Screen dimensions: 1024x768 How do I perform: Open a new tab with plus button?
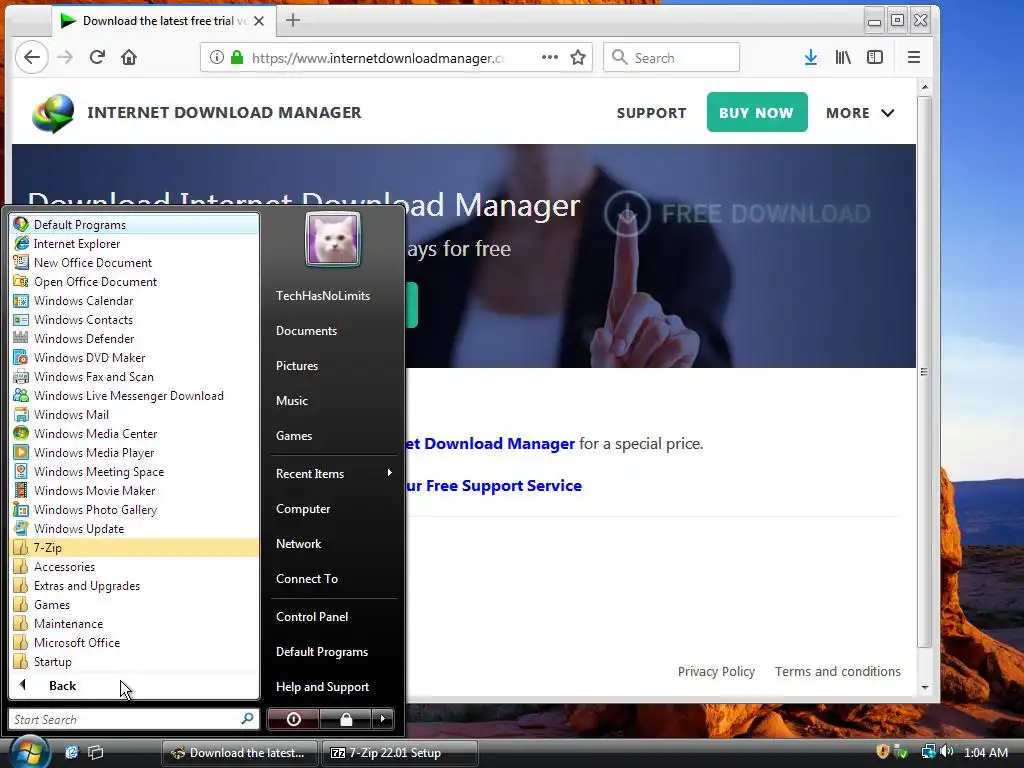[293, 20]
